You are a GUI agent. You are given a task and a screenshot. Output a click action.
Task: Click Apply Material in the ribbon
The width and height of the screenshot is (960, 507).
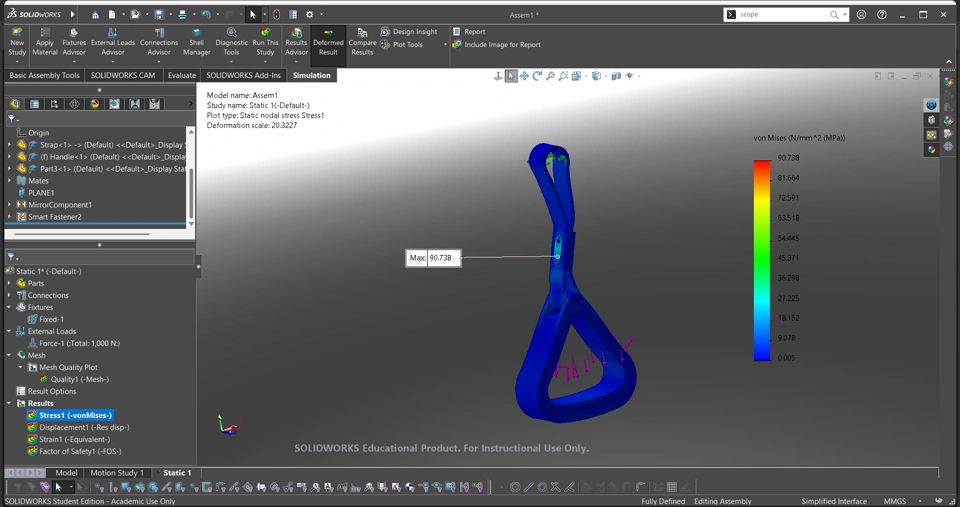click(45, 42)
